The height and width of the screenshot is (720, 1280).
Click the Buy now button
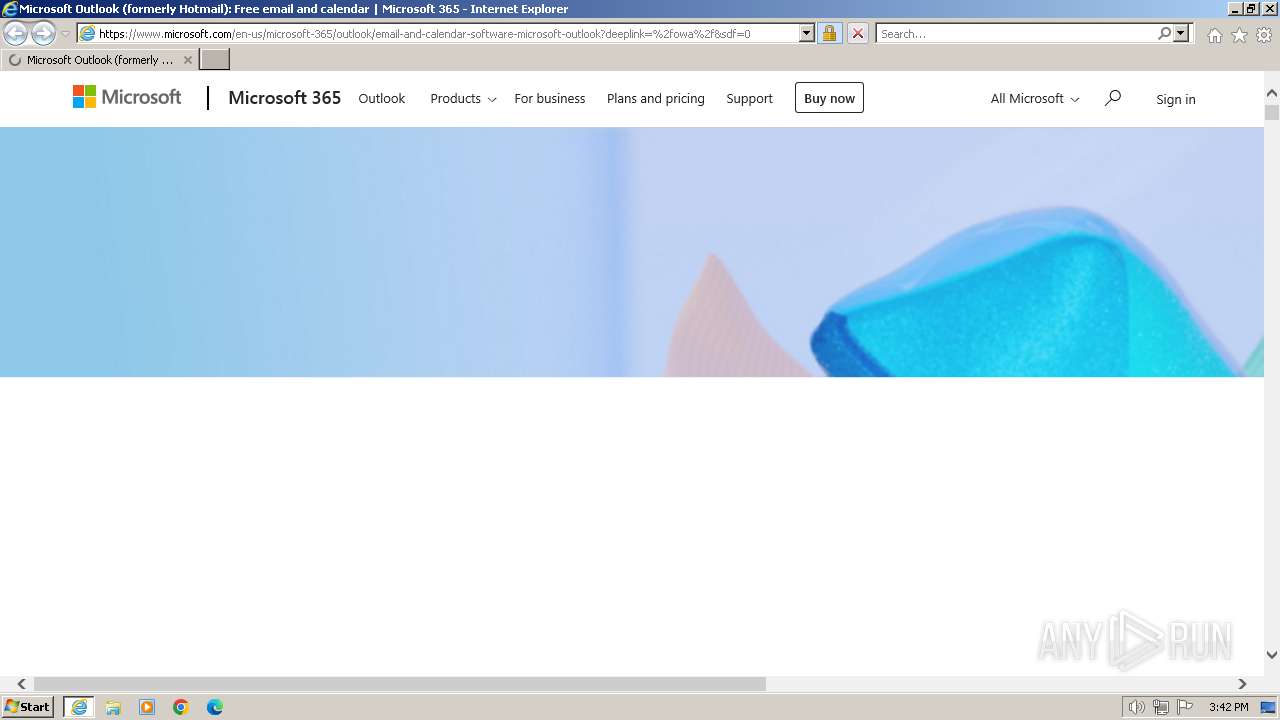[829, 98]
